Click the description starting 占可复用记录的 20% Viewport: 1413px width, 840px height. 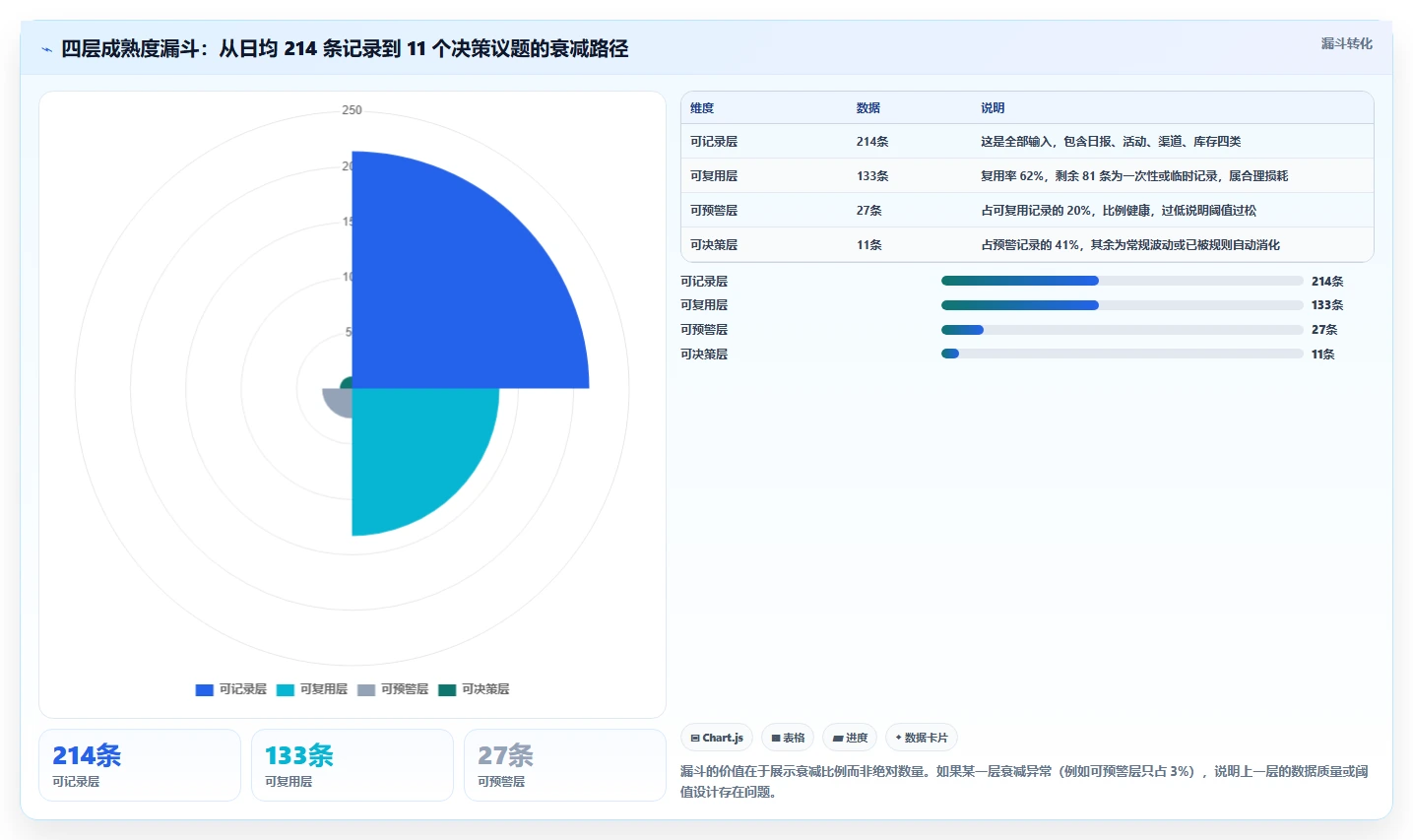[1119, 211]
